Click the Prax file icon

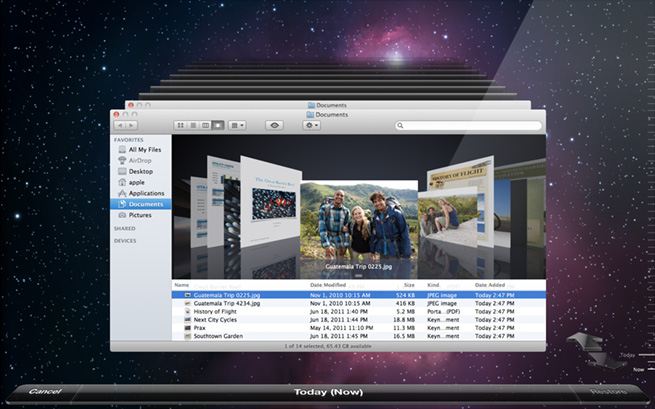coord(188,328)
